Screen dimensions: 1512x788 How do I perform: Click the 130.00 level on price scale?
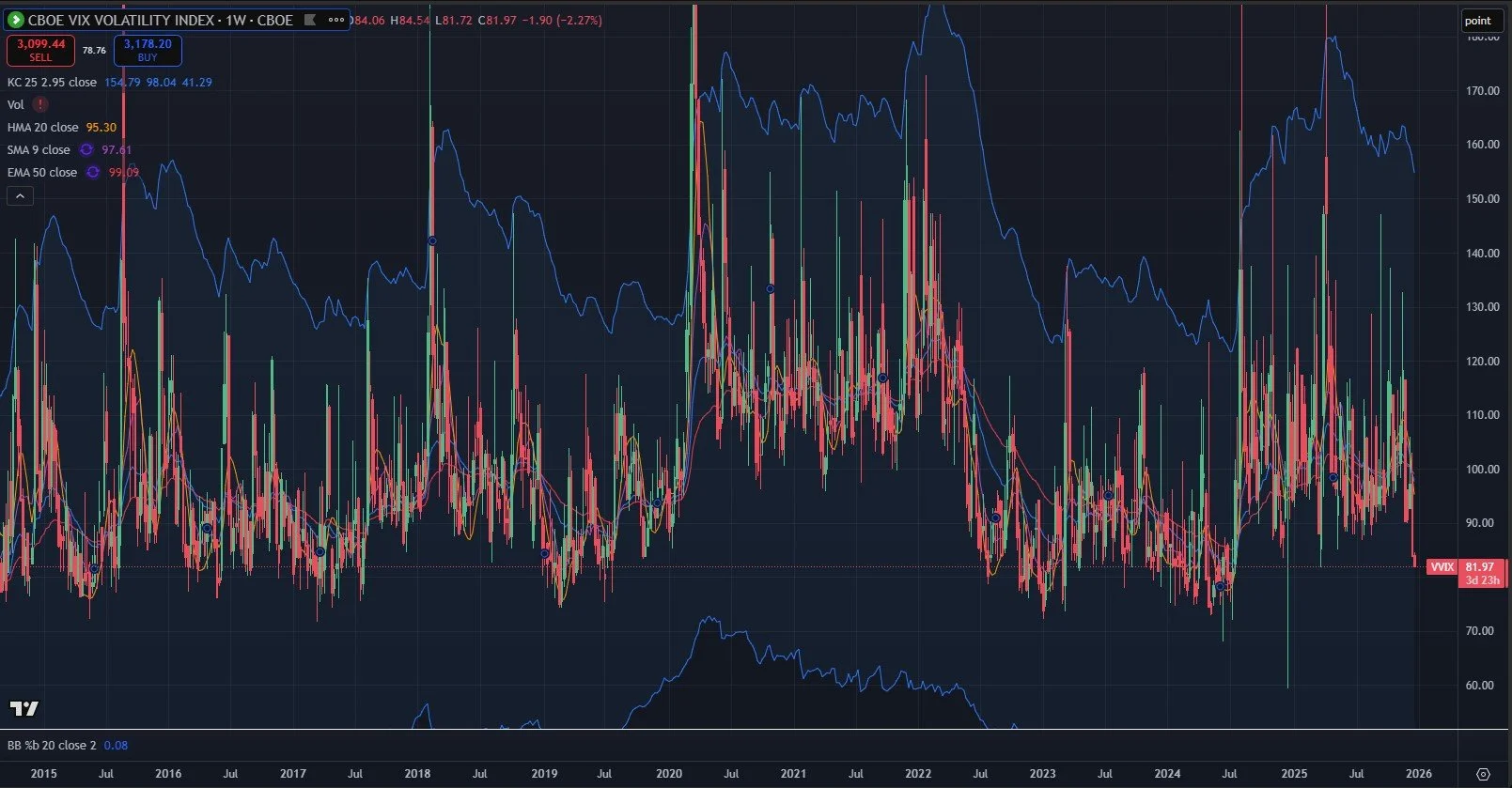1483,307
